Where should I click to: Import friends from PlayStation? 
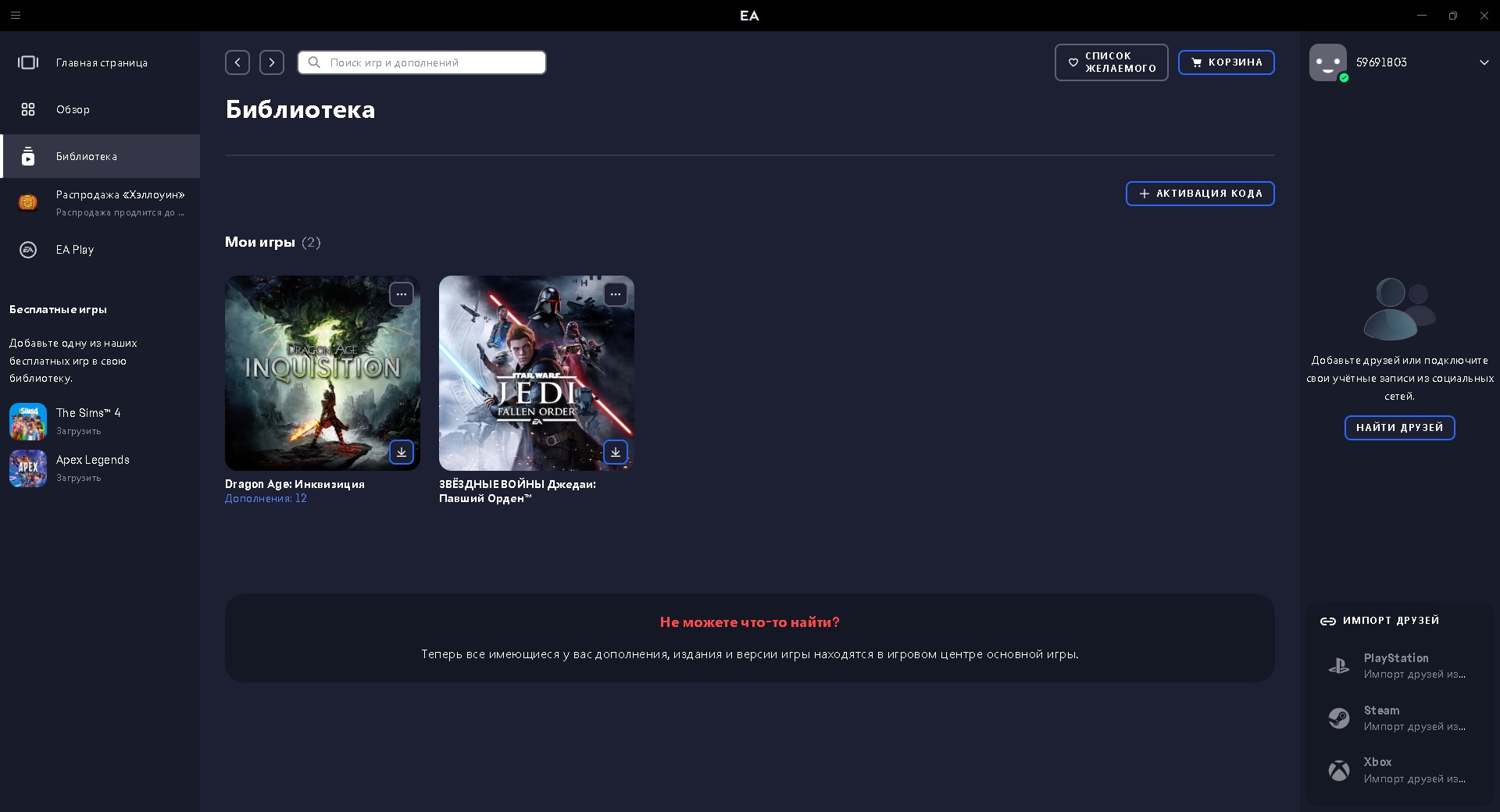click(x=1400, y=666)
